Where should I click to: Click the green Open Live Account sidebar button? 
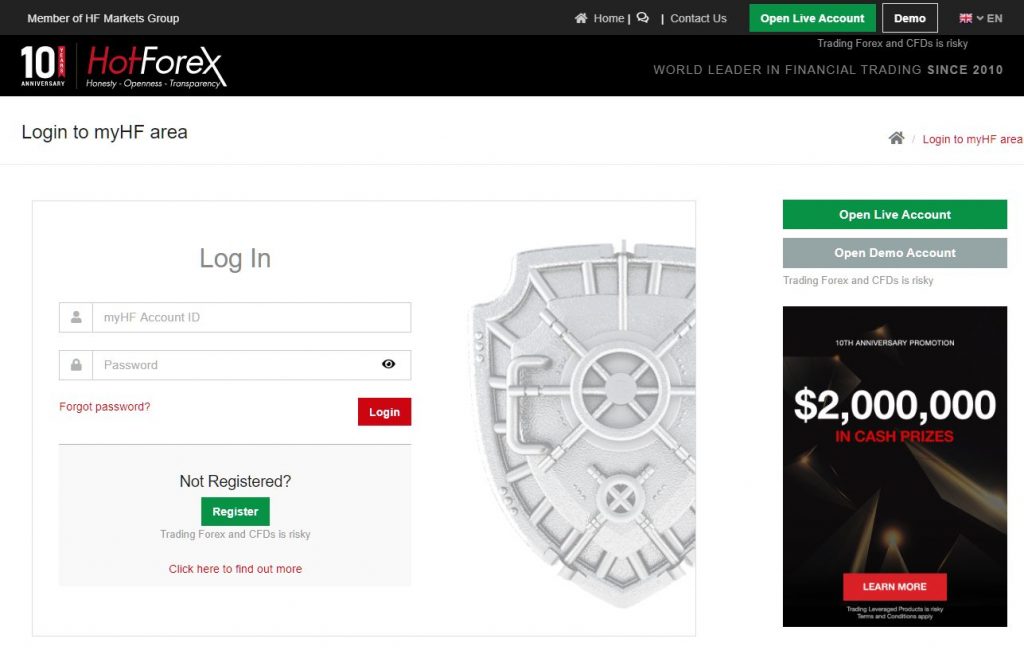point(895,214)
